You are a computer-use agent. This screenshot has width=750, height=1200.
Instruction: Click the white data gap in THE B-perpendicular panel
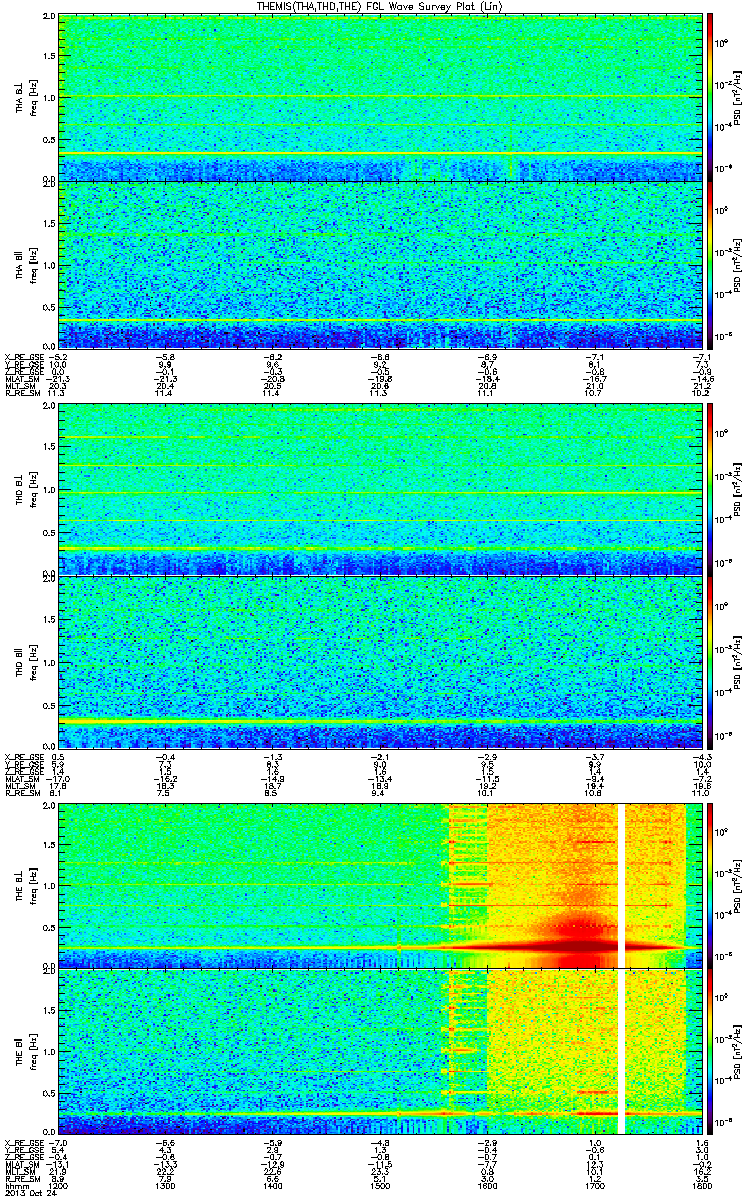623,886
